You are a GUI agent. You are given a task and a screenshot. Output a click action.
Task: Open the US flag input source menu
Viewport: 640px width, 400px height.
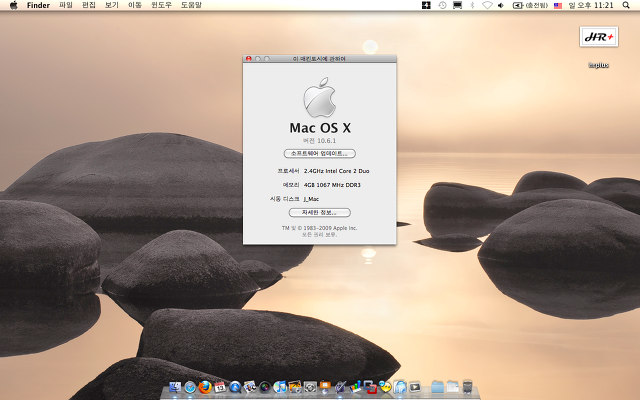coord(558,5)
